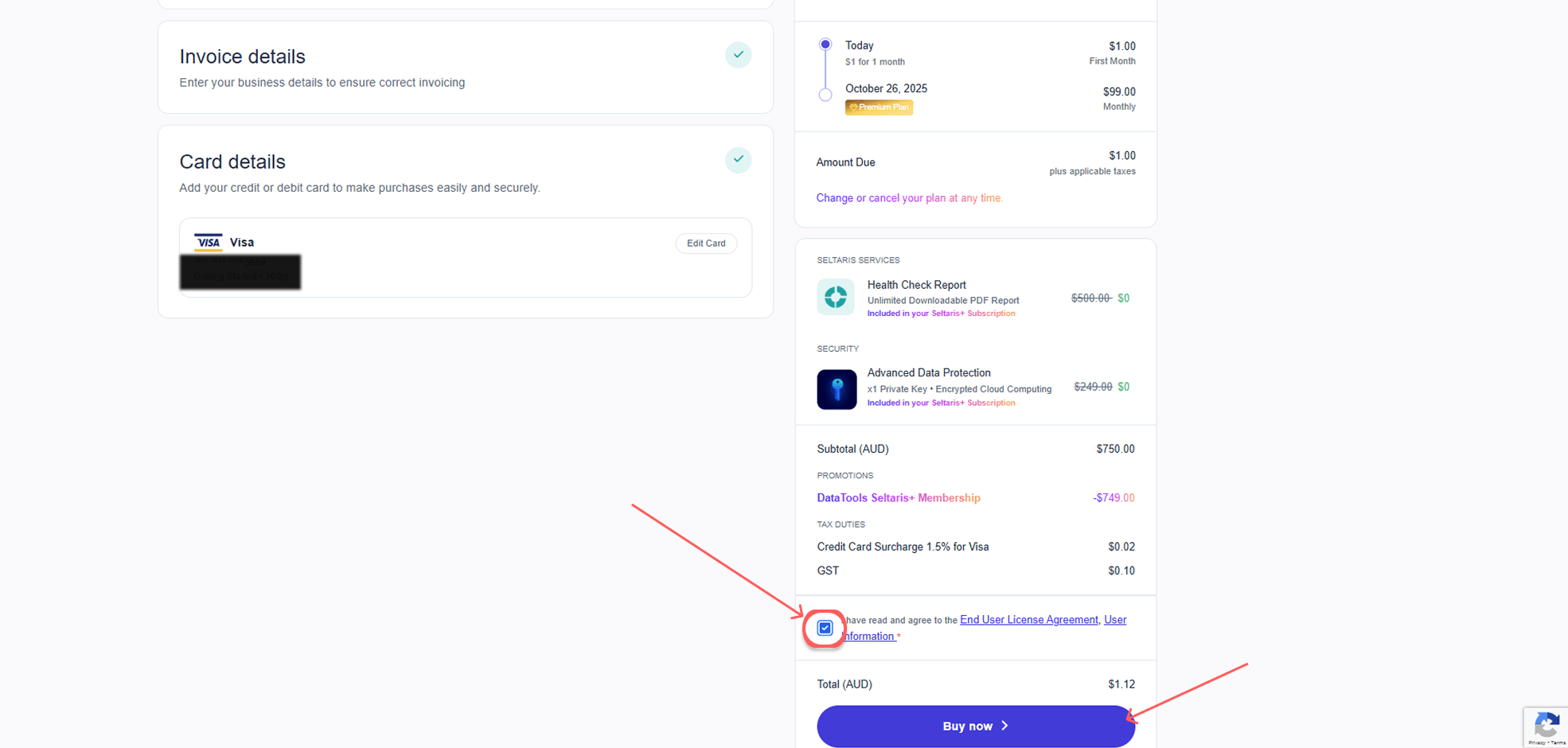This screenshot has width=1568, height=748.
Task: Click the arrow chevron inside Buy now
Action: 1004,726
